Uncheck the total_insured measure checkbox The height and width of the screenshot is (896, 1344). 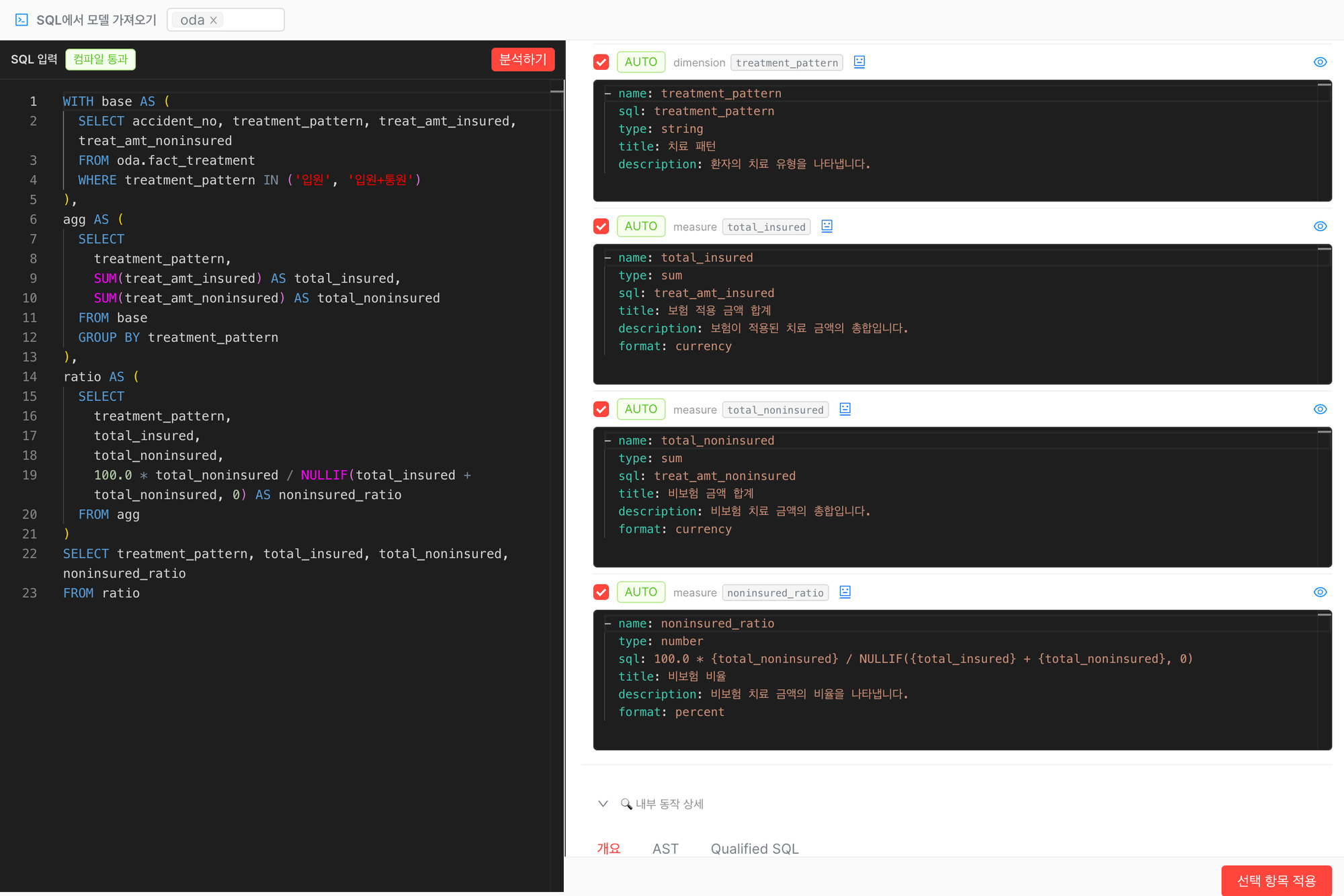pyautogui.click(x=601, y=226)
